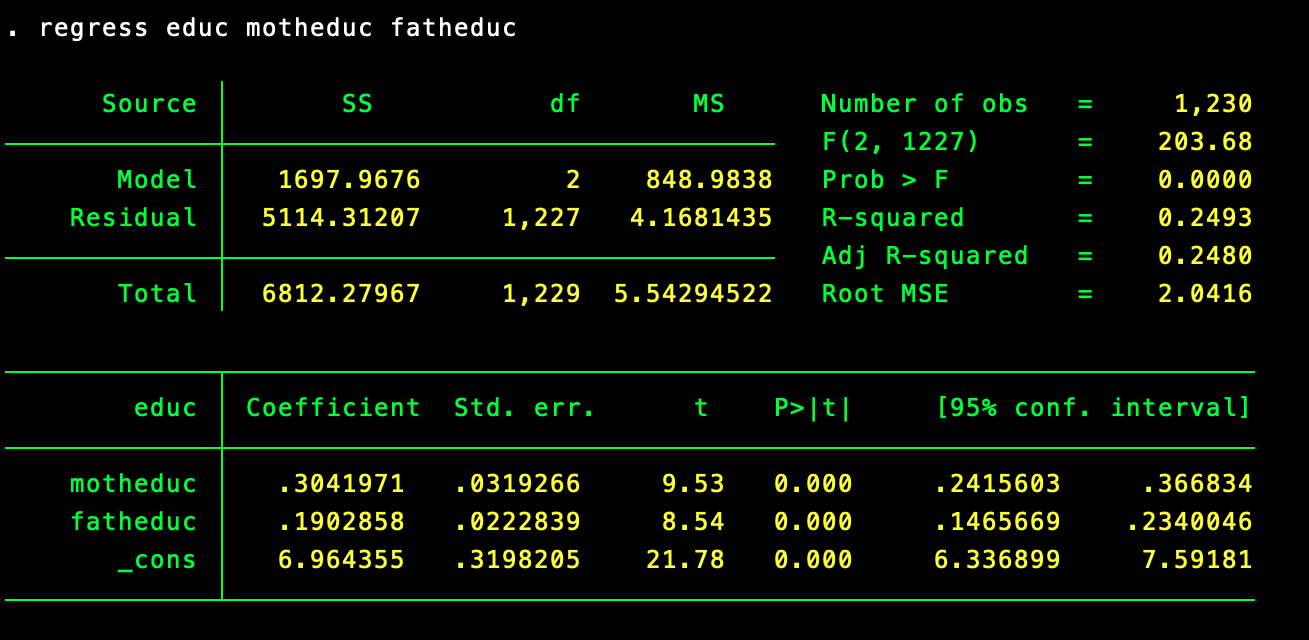Click the educ dependent variable label
Viewport: 1309px width, 640px height.
click(x=166, y=407)
